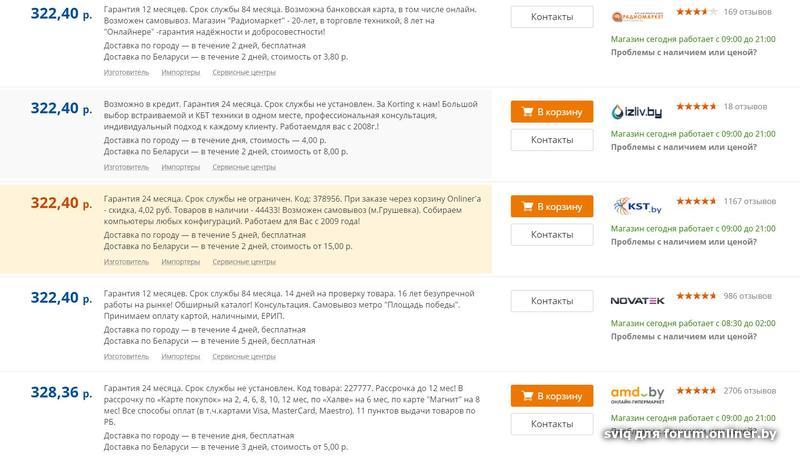
Task: Open Импортеры link in izliv.by offer
Action: click(x=181, y=167)
